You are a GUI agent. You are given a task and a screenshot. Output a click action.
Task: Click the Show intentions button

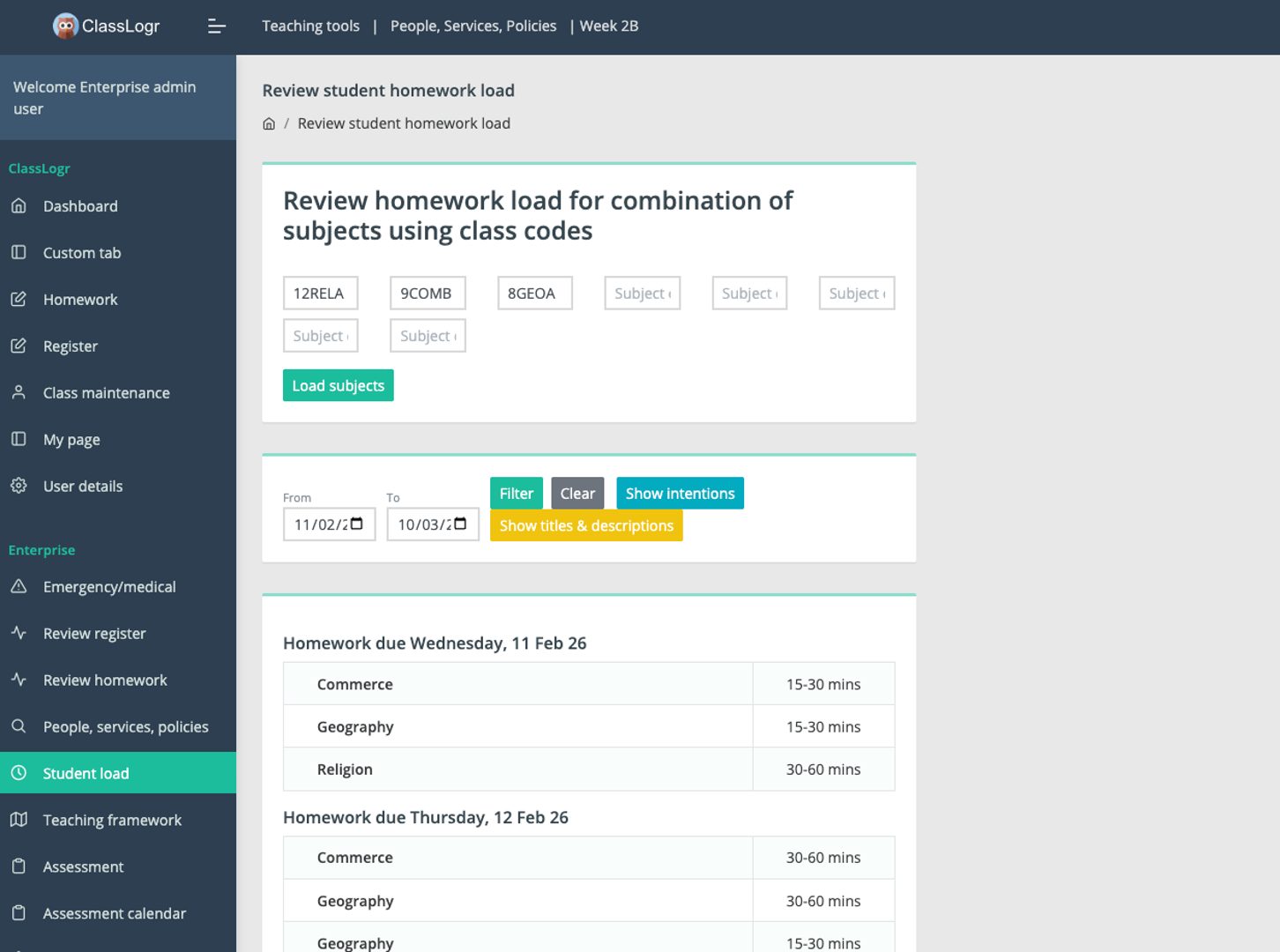(680, 494)
